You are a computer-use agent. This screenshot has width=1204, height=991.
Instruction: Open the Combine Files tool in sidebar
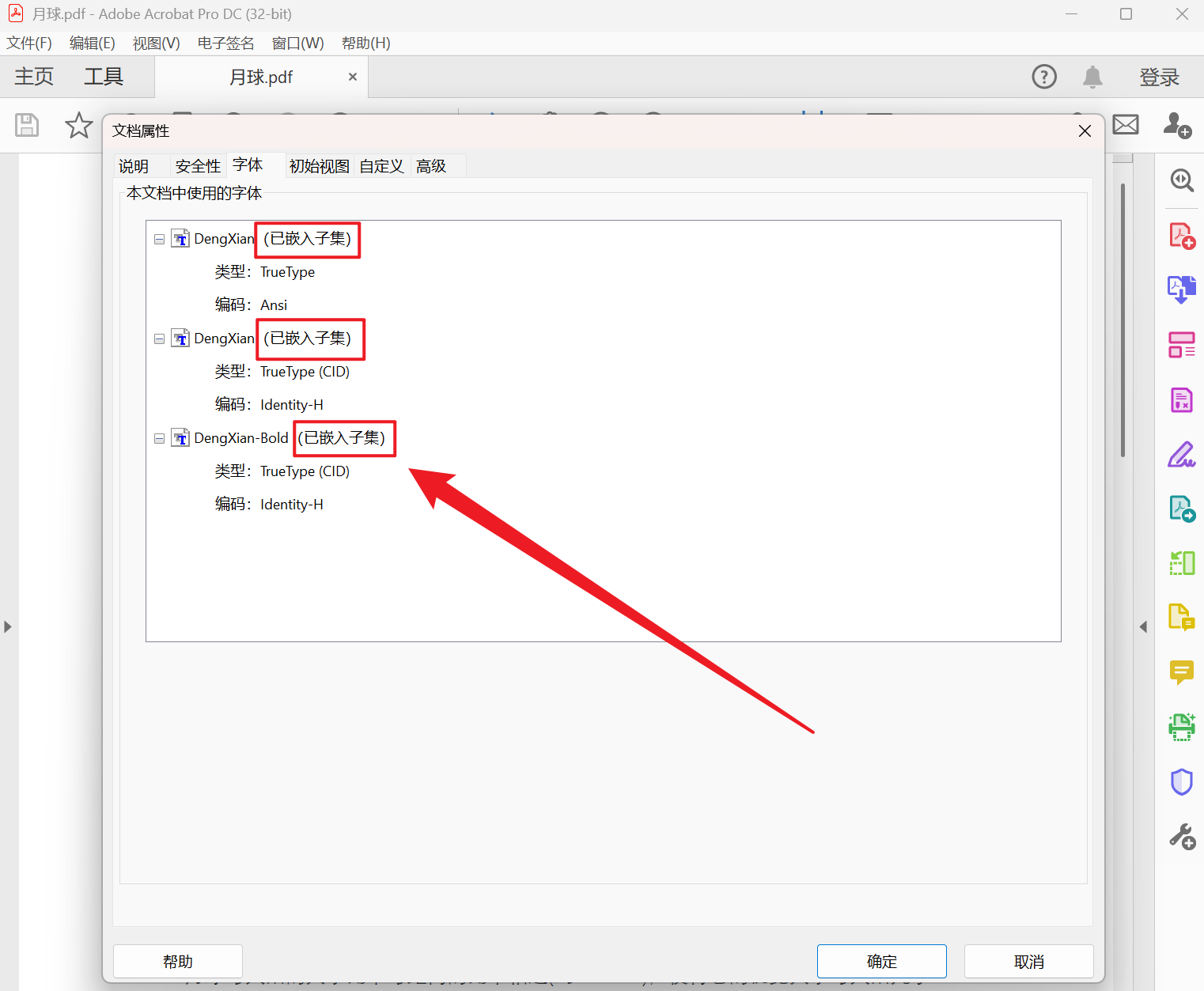pos(1182,289)
